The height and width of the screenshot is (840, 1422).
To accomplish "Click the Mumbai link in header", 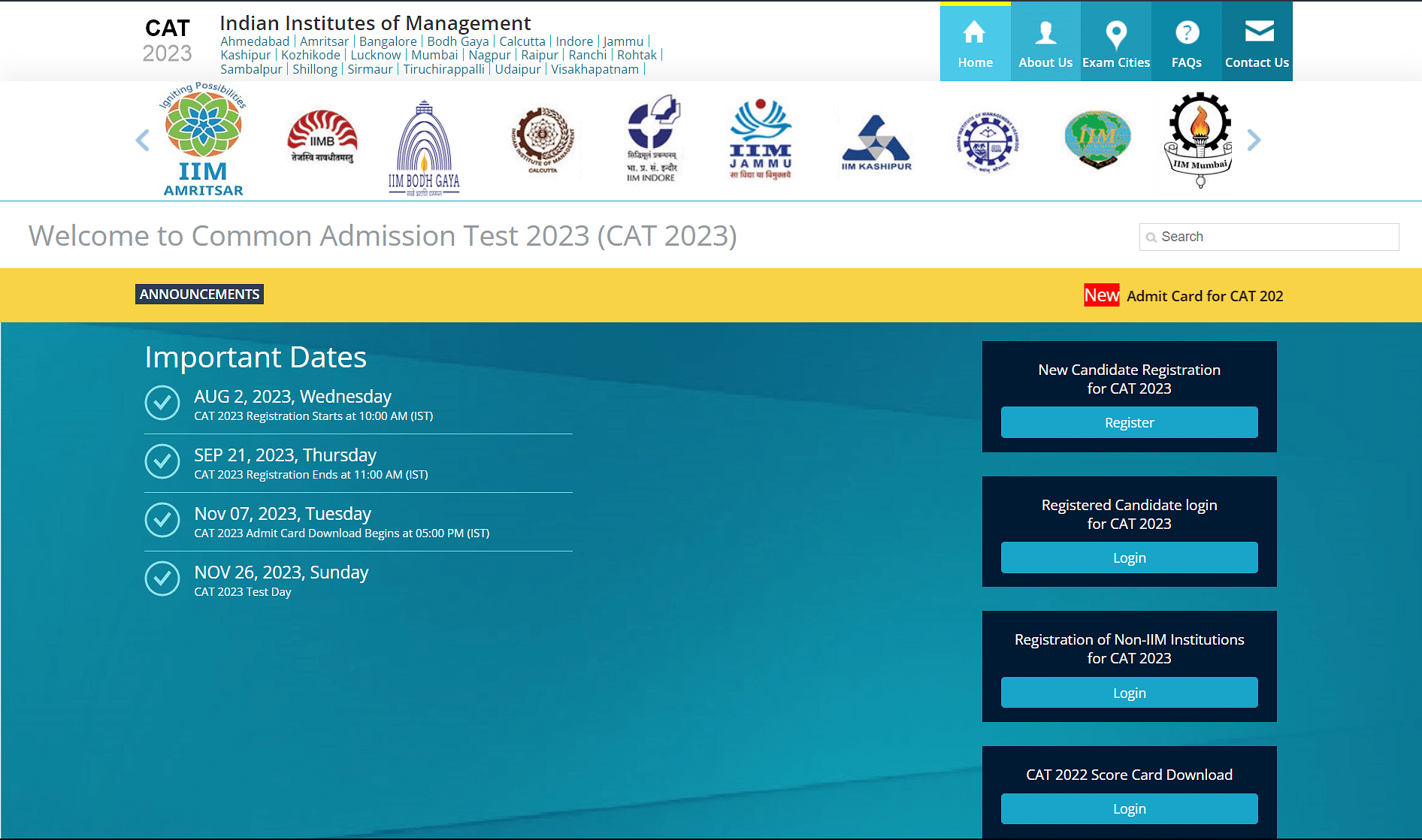I will tap(434, 55).
